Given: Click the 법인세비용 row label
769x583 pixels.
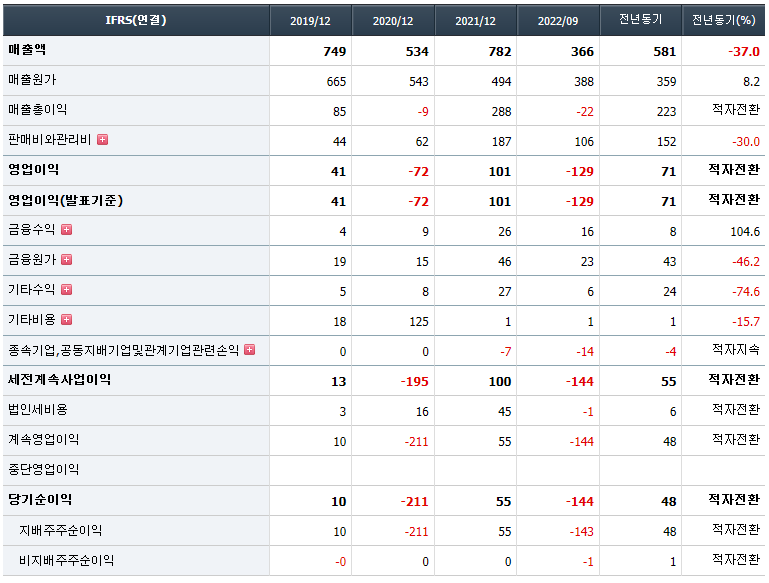Looking at the screenshot, I should [x=38, y=409].
